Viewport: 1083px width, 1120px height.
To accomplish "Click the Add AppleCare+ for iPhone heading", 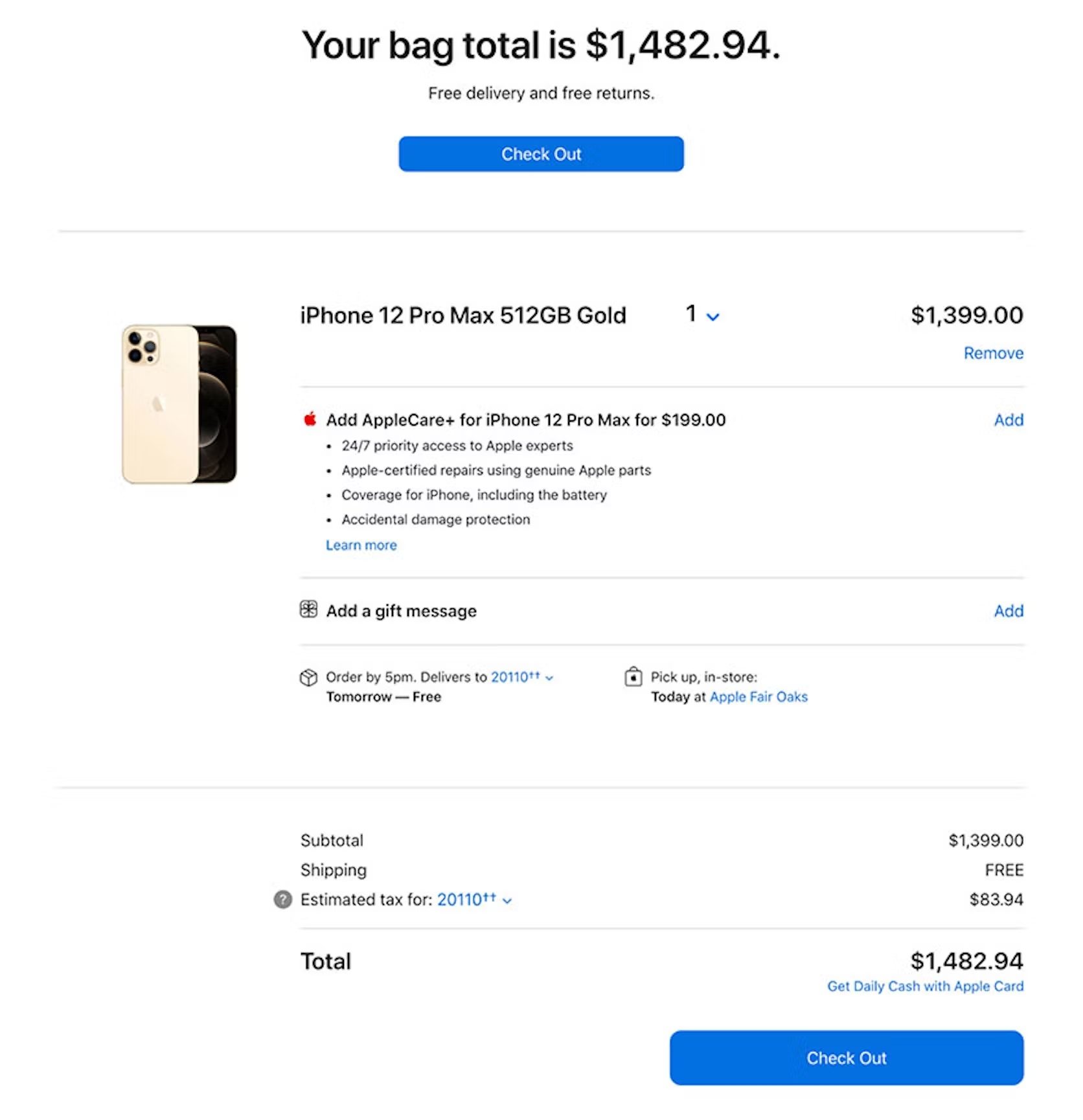I will coord(525,420).
